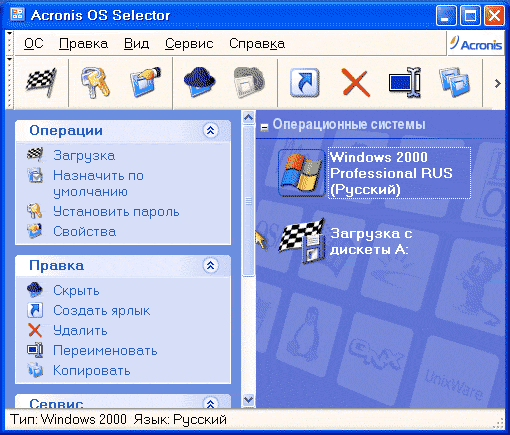Click the shortcut icon beside Создать ярлык
Image resolution: width=510 pixels, height=435 pixels.
[35, 310]
